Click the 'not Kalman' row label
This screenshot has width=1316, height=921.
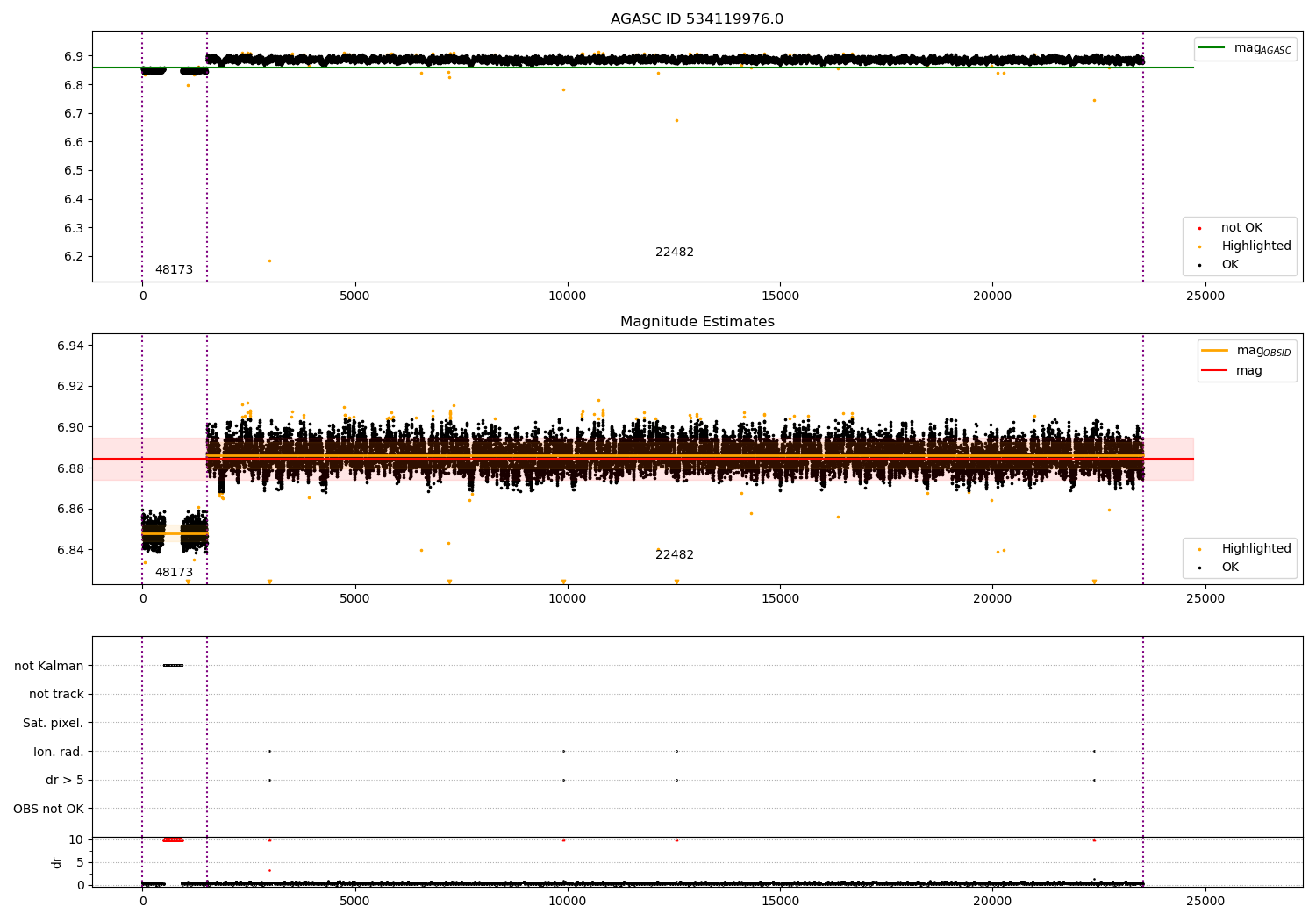pyautogui.click(x=49, y=666)
